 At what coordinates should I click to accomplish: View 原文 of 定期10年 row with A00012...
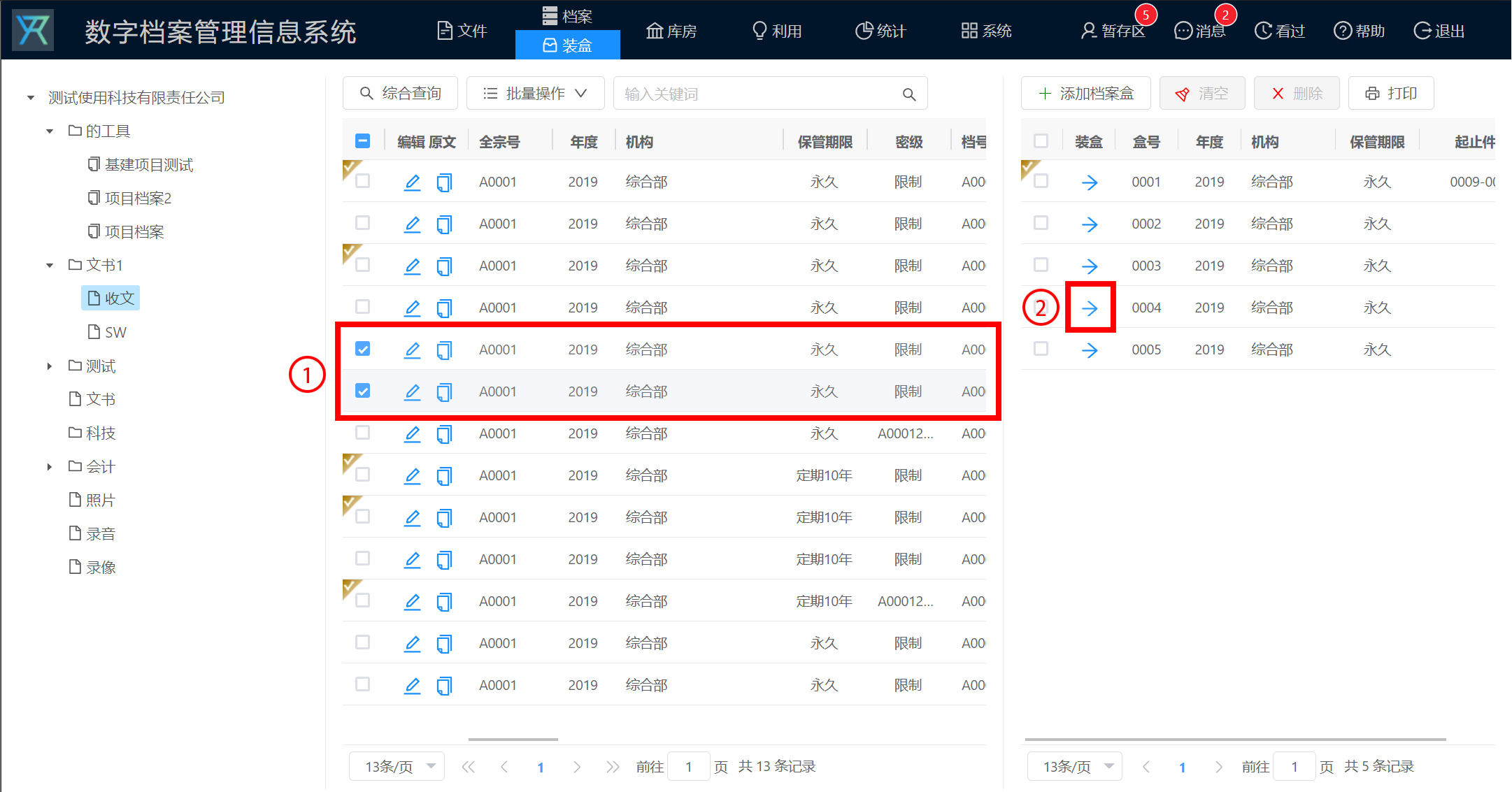444,602
